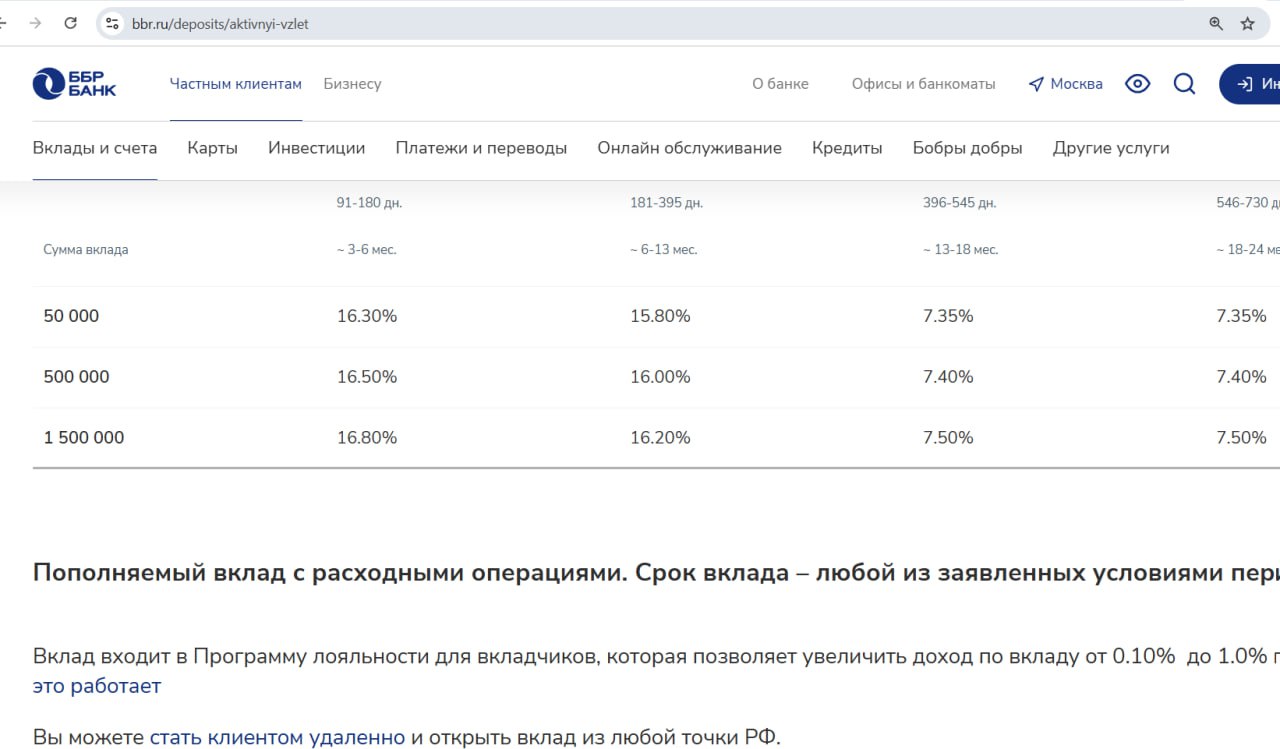Open the browser zoom magnifier icon

click(1216, 24)
